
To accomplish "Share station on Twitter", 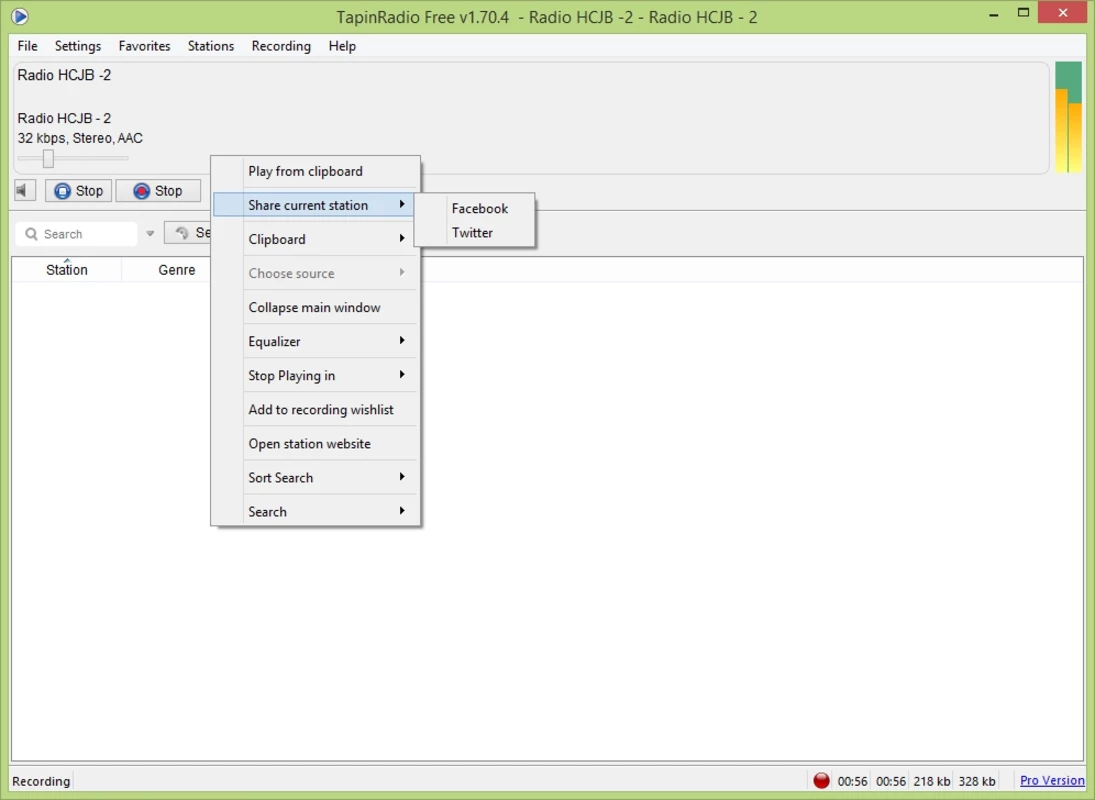I will tap(472, 233).
